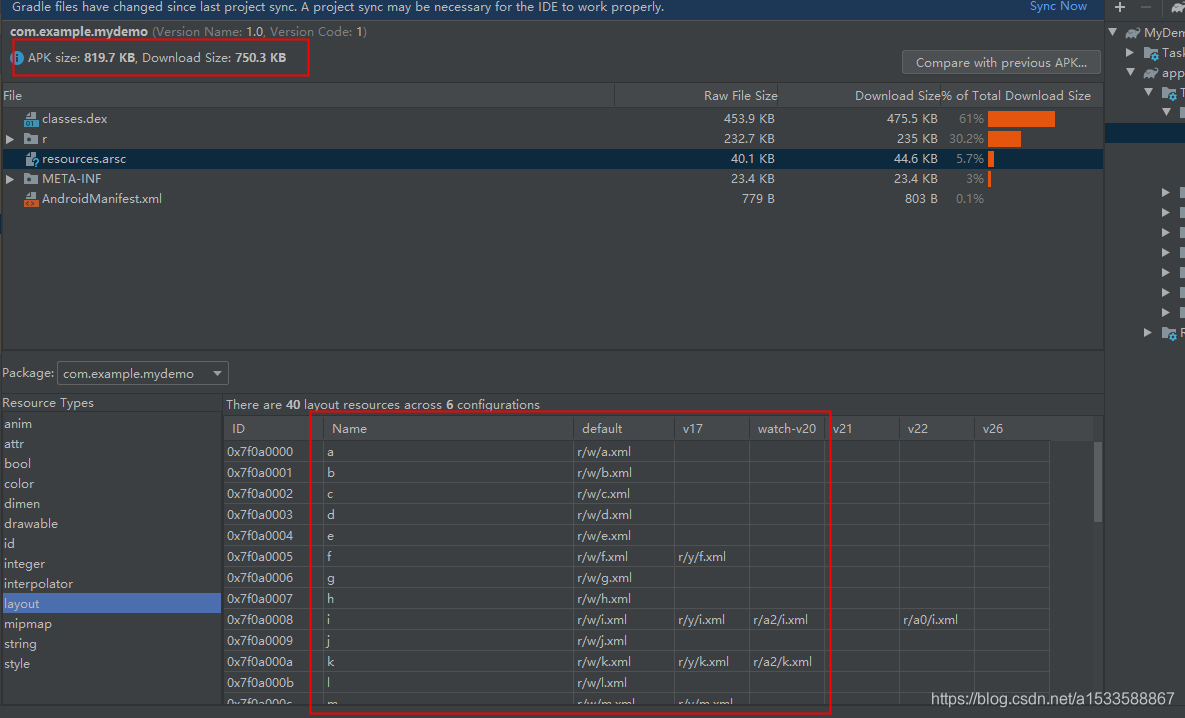The image size is (1185, 718).
Task: Click the APK size info icon
Action: [17, 58]
